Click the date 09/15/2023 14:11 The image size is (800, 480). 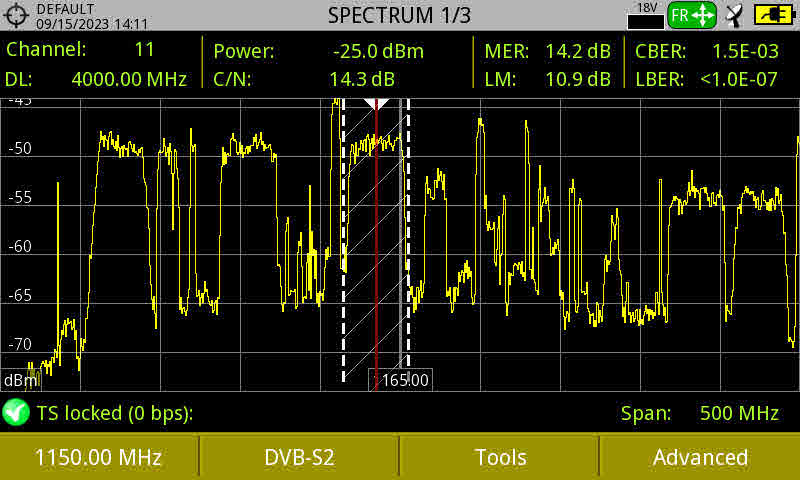click(92, 23)
